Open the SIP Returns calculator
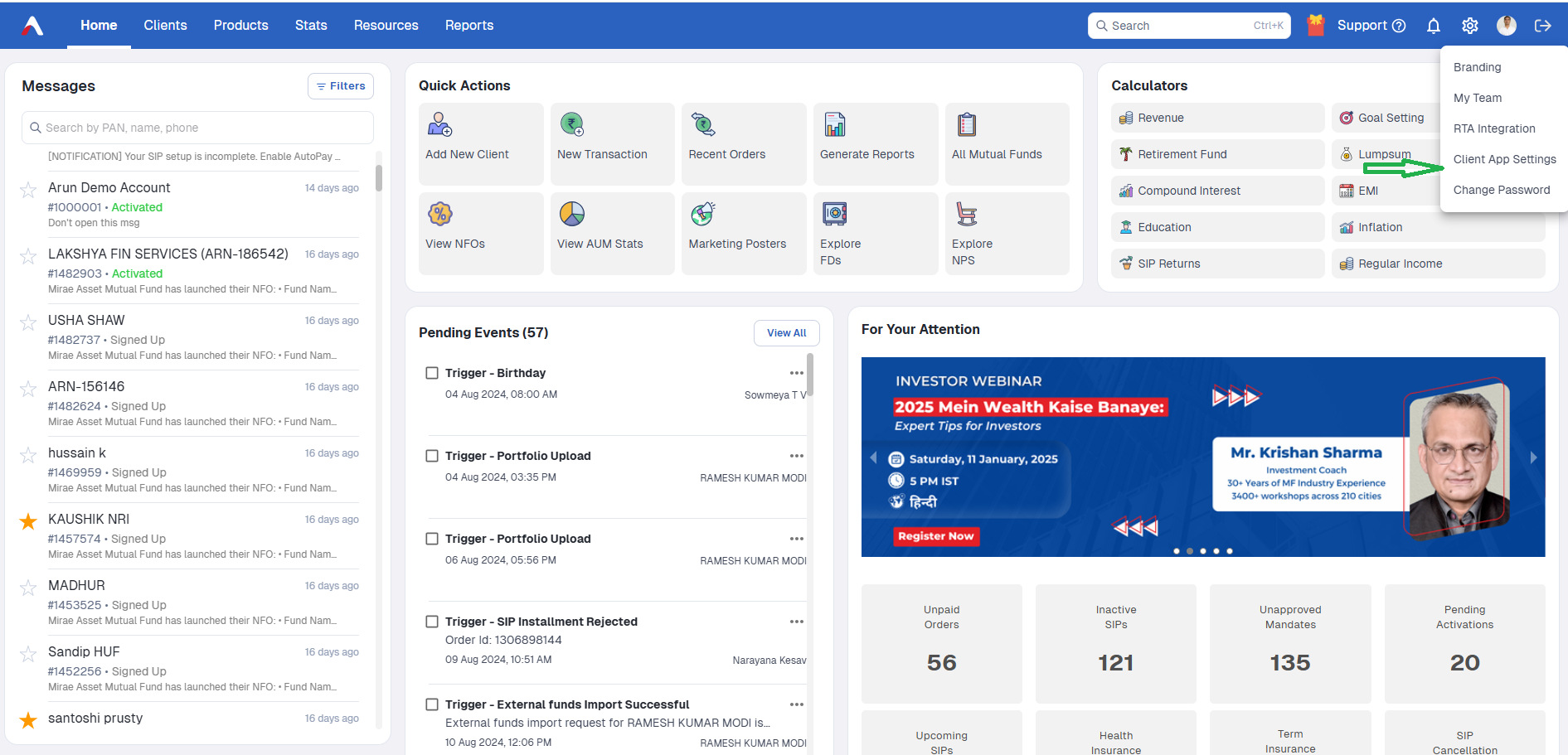The width and height of the screenshot is (1568, 755). 1217,264
